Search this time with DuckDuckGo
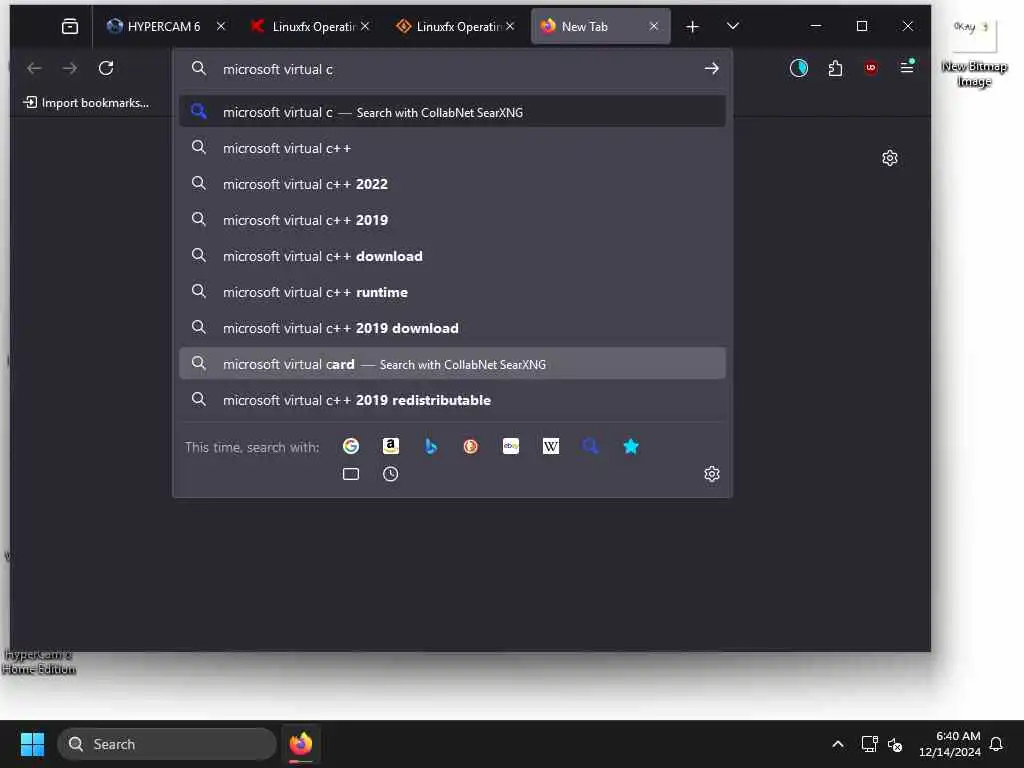Image resolution: width=1024 pixels, height=768 pixels. (470, 446)
